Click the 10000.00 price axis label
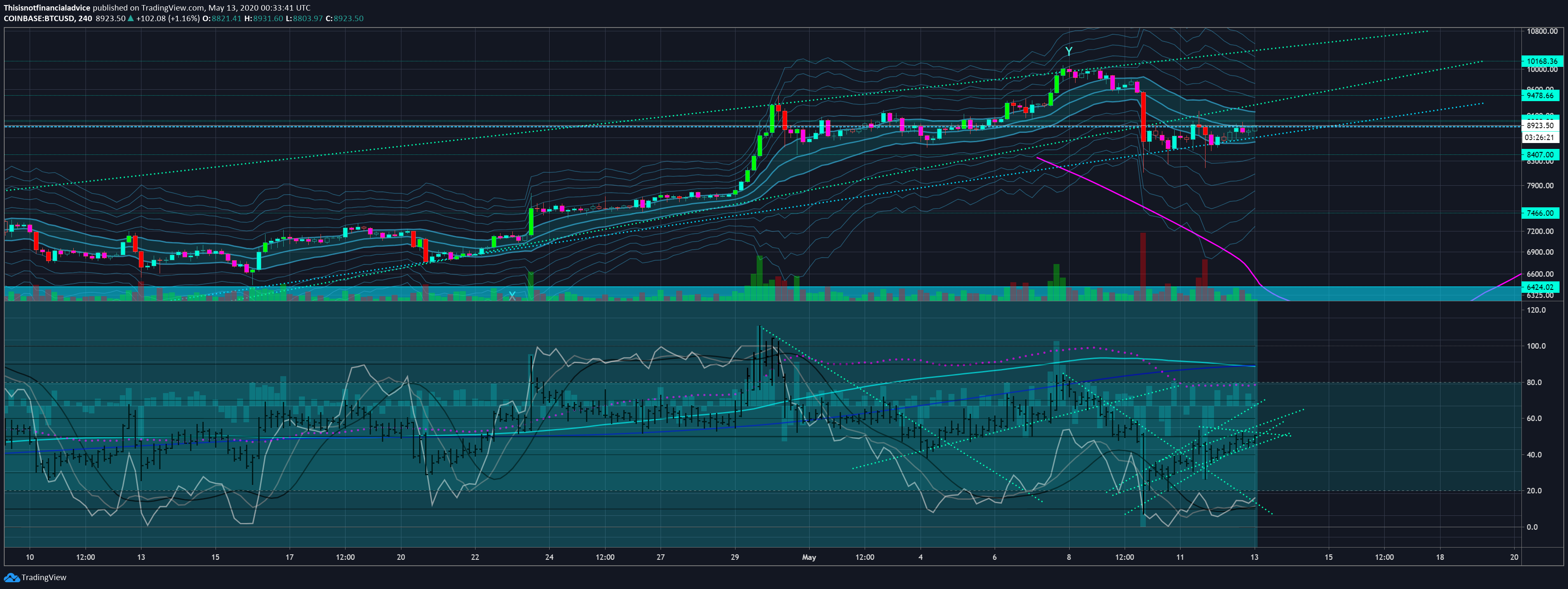Viewport: 1568px width, 589px height. pos(1542,69)
